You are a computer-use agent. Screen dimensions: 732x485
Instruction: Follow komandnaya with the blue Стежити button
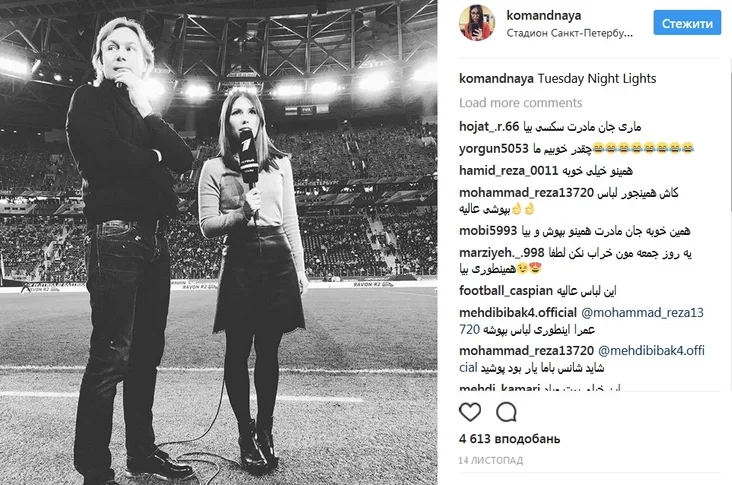pyautogui.click(x=687, y=23)
